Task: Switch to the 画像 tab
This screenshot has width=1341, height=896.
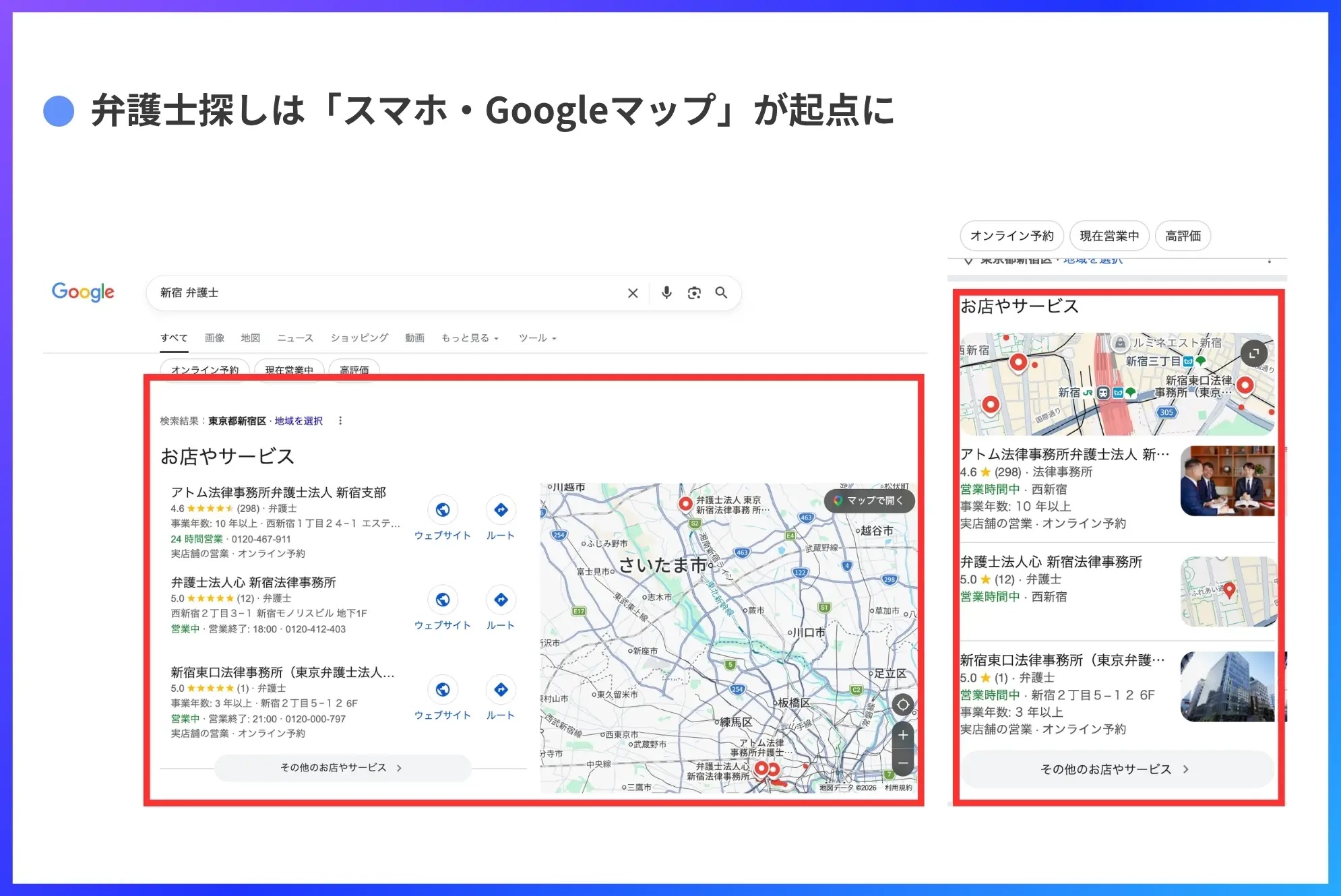Action: [x=214, y=338]
